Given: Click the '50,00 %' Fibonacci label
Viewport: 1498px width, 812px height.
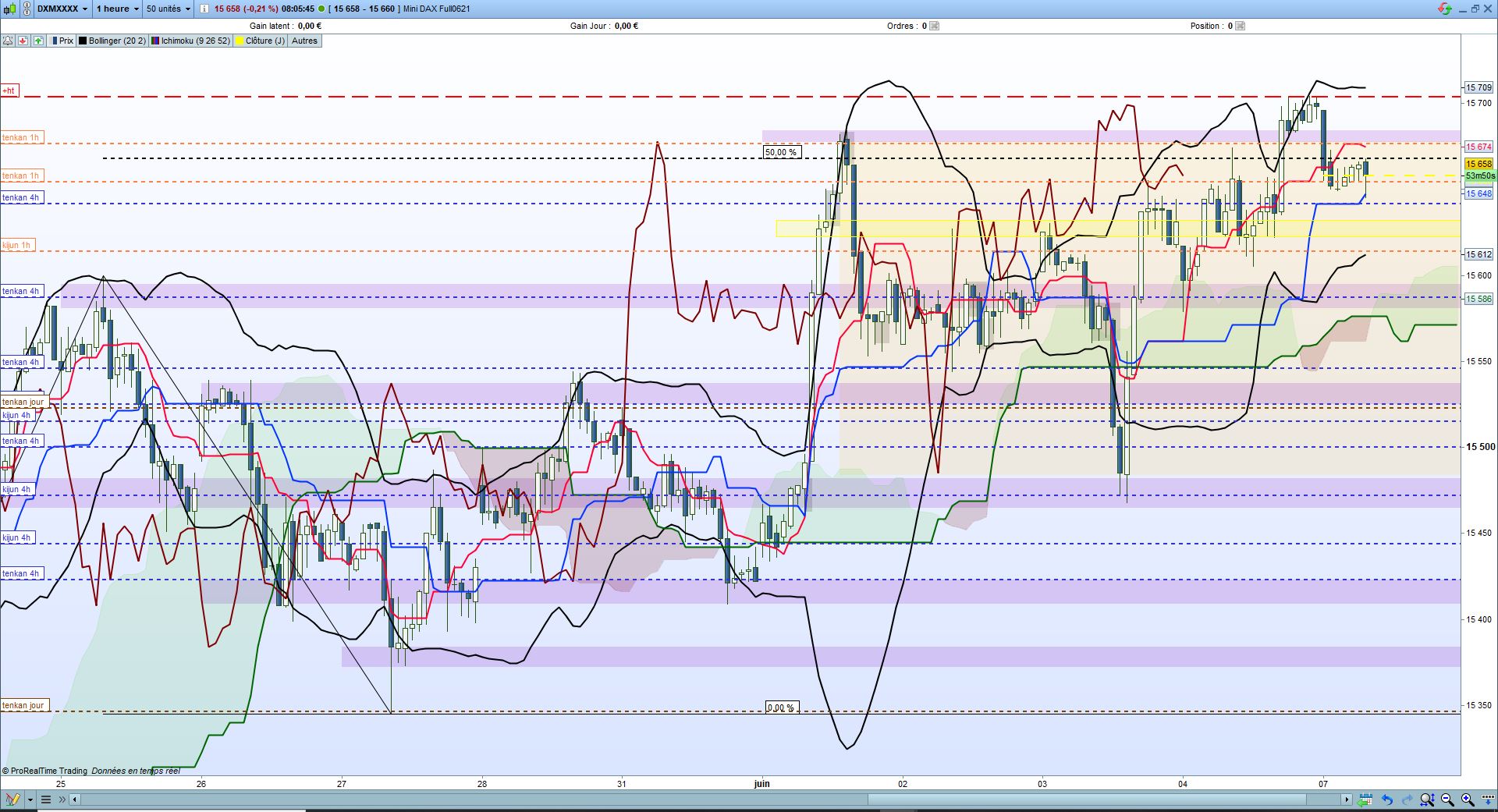Looking at the screenshot, I should point(781,152).
